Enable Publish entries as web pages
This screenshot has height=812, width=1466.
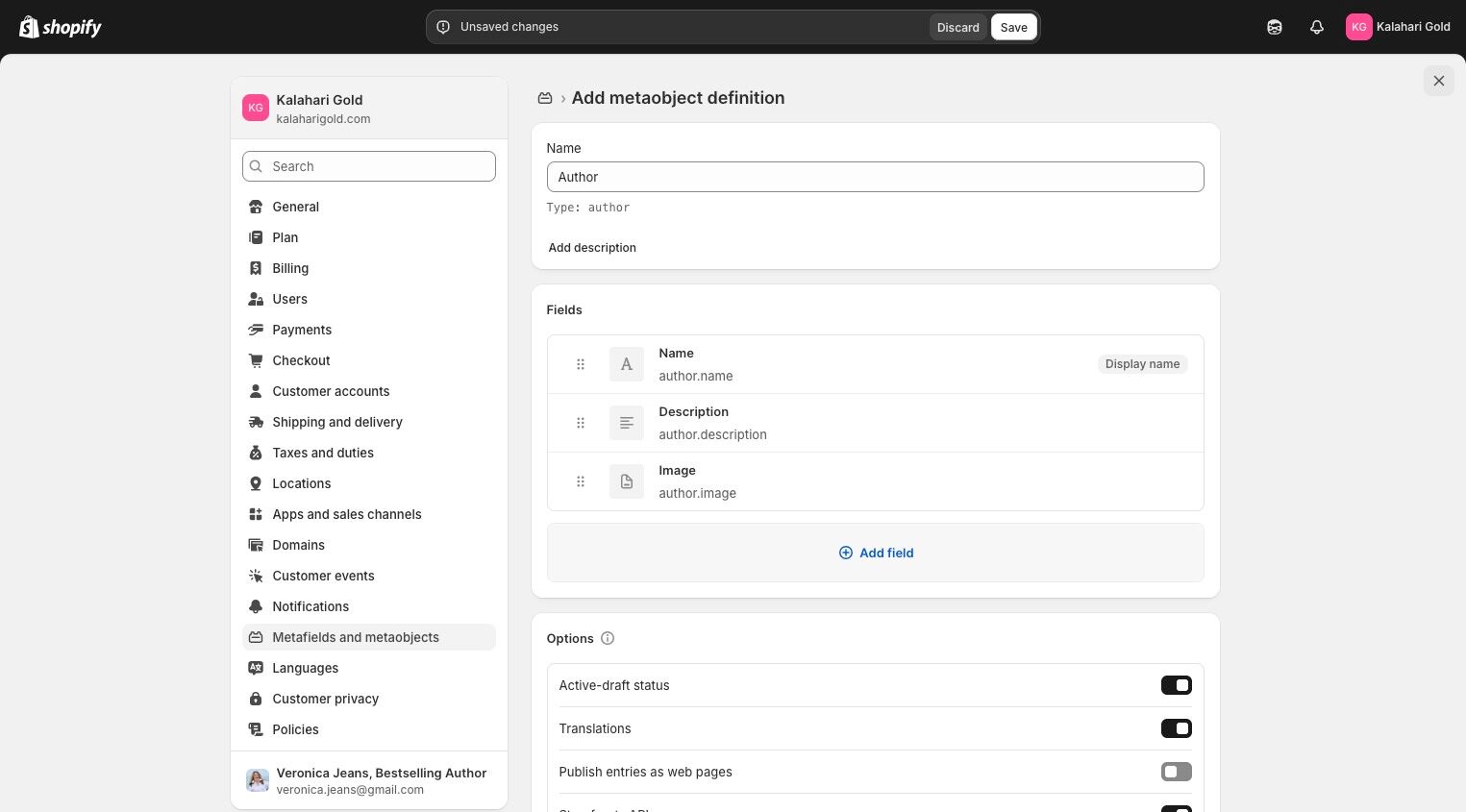pos(1176,772)
